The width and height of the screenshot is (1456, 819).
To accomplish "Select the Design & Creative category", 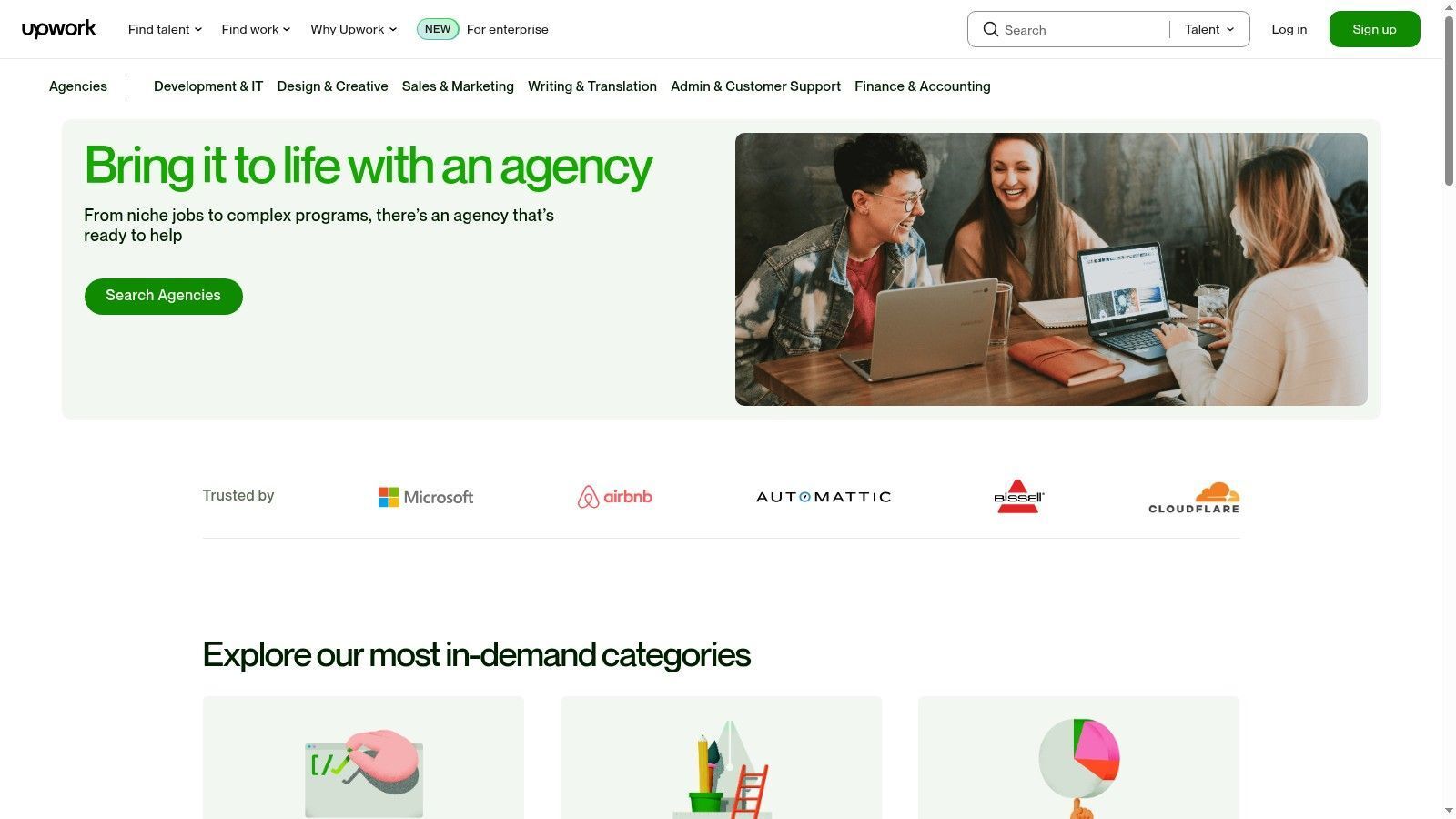I will 332,86.
